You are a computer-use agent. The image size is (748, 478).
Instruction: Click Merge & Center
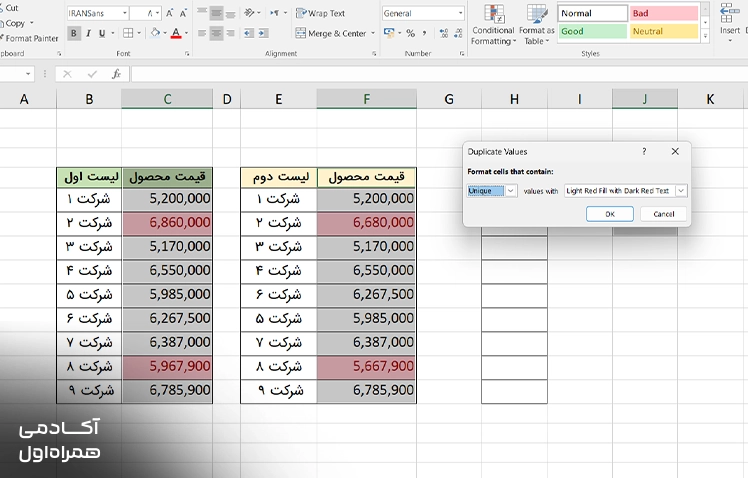pos(331,33)
